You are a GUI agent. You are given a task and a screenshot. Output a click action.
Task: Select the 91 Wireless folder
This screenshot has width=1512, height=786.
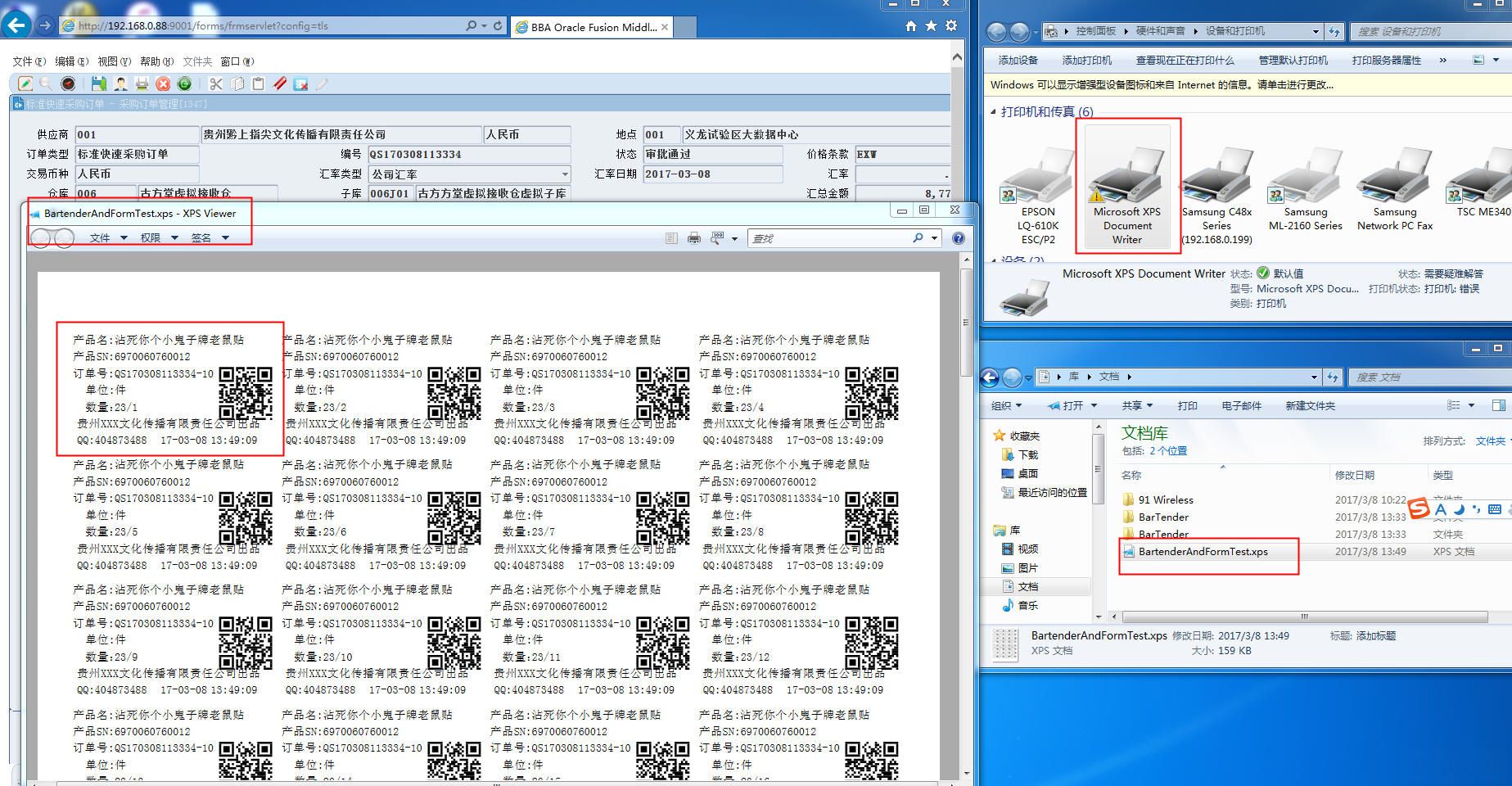click(x=1166, y=499)
